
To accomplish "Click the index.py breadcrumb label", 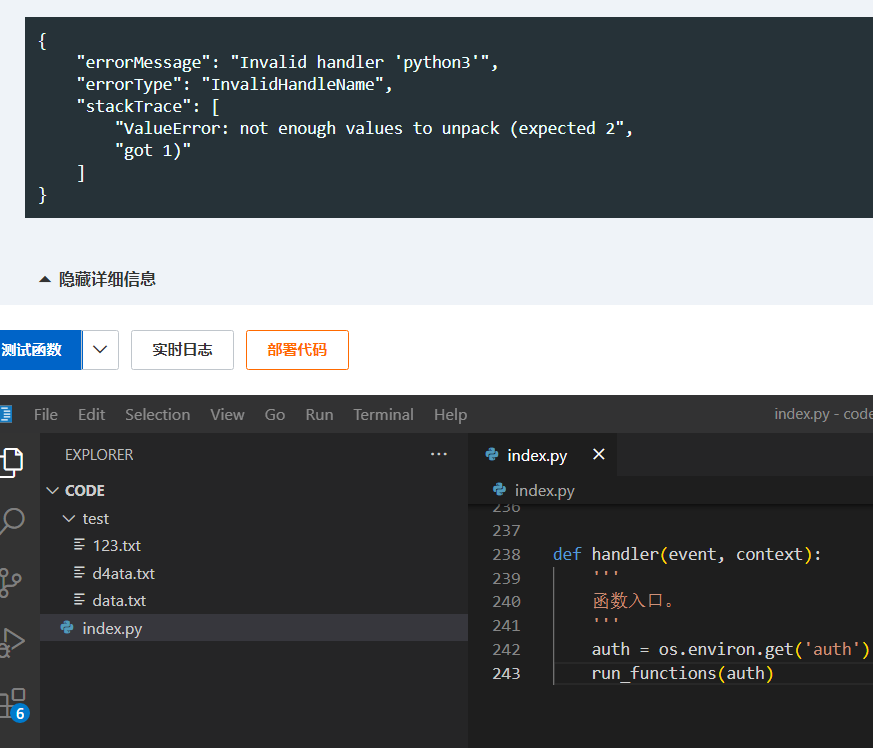I will point(545,490).
